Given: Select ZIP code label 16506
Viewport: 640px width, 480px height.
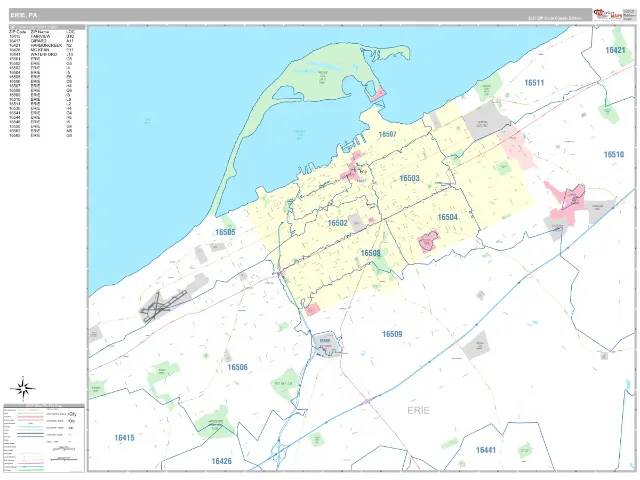Looking at the screenshot, I should coord(237,367).
